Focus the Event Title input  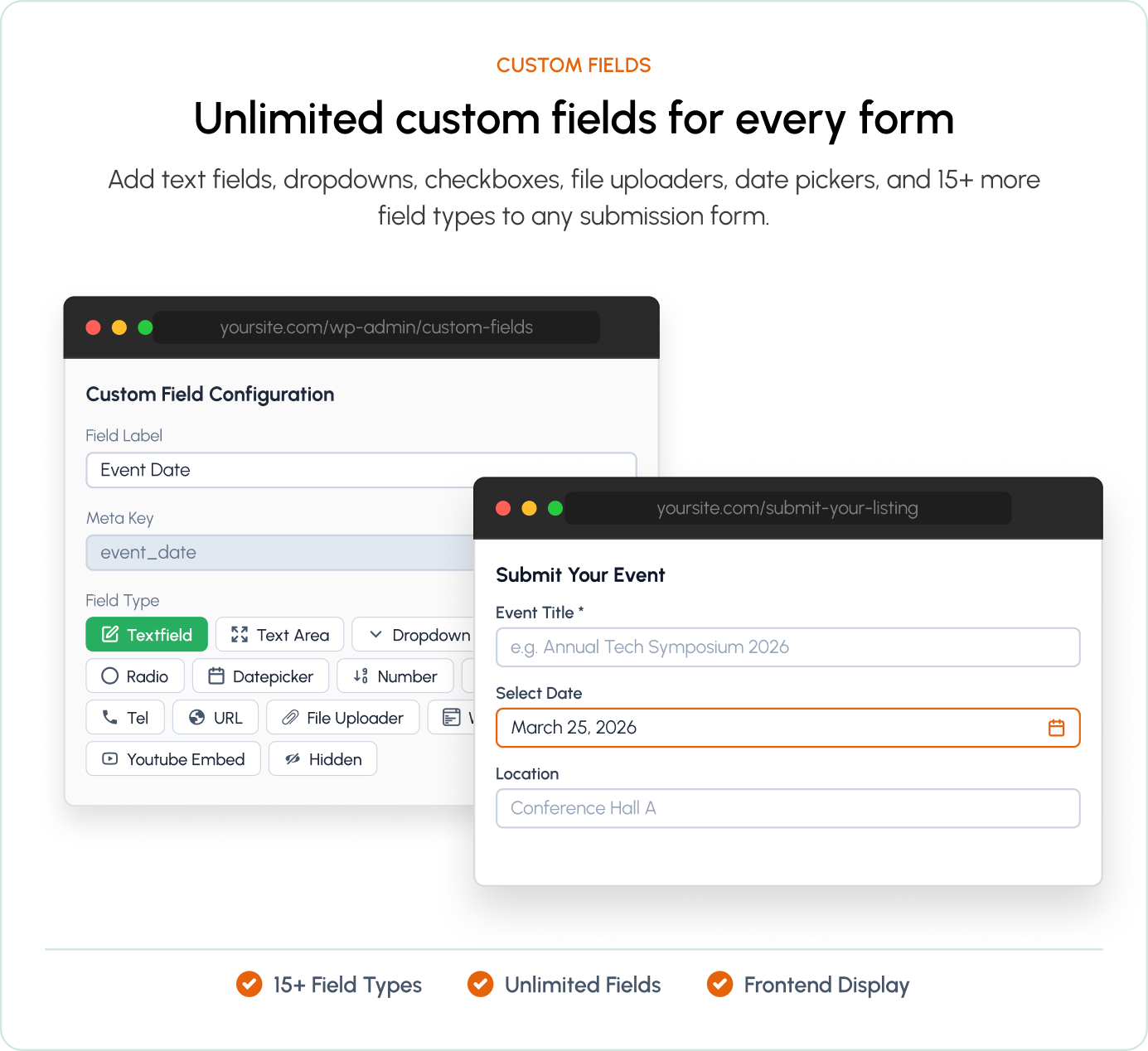coord(788,647)
